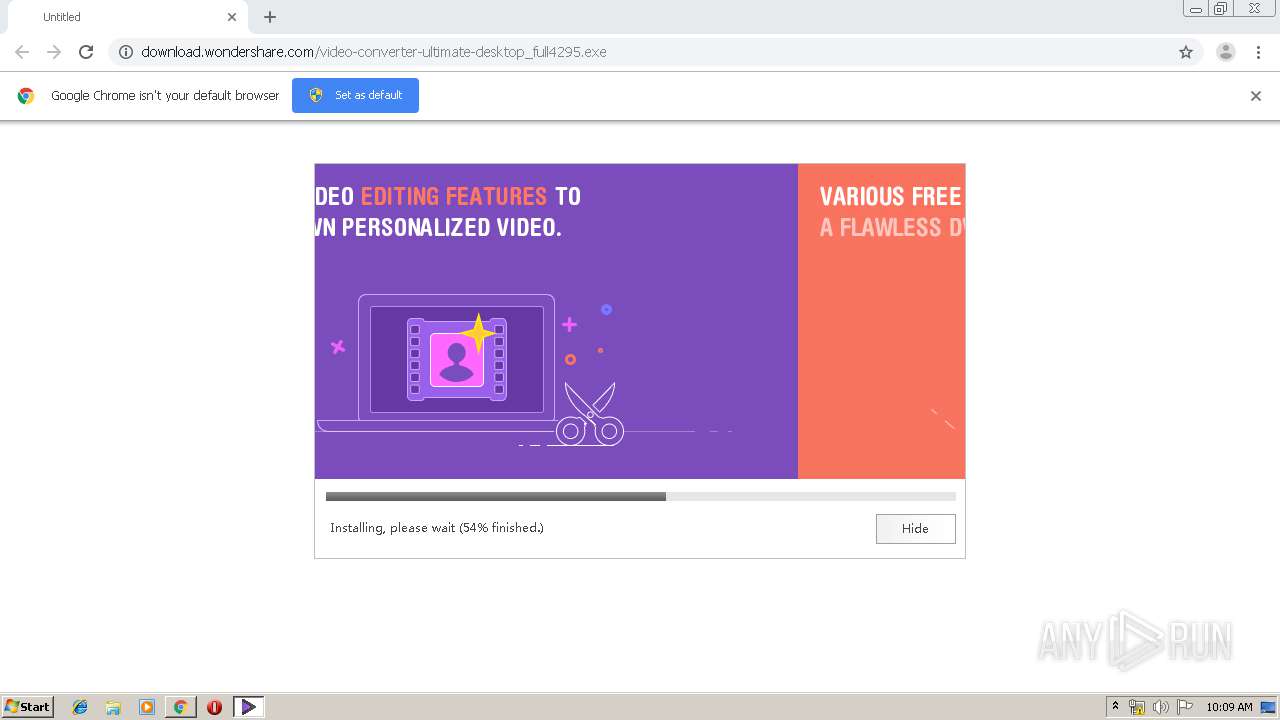Click the browser back arrow
Image resolution: width=1280 pixels, height=720 pixels.
coord(22,52)
